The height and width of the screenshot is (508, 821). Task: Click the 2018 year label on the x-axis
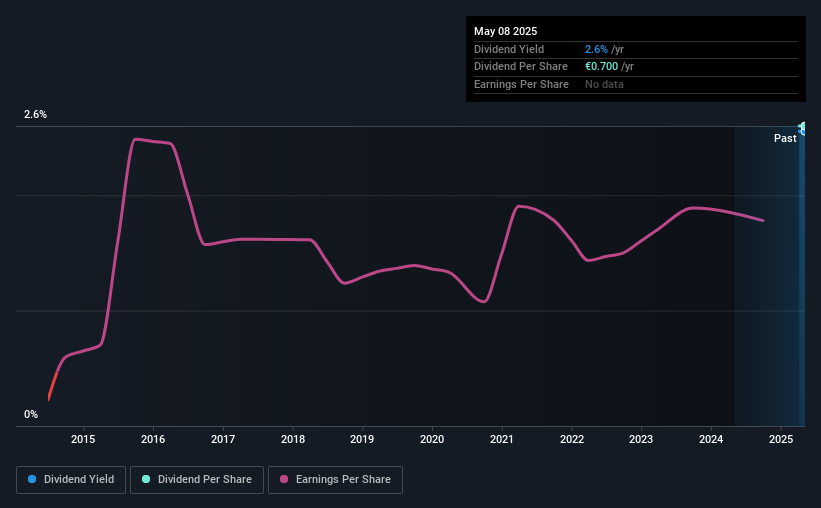pos(293,439)
